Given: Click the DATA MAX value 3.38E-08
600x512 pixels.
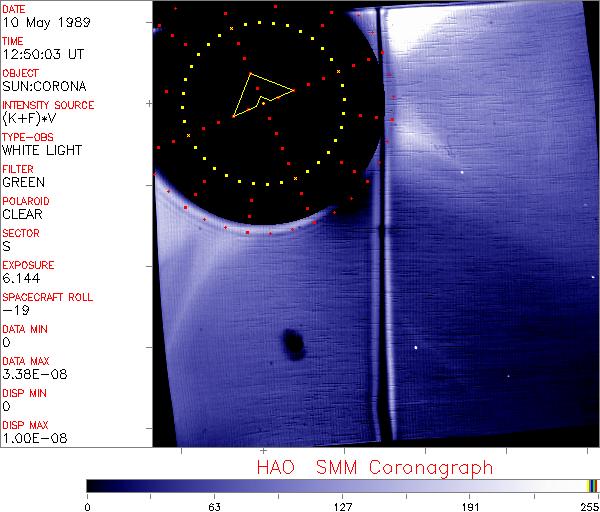Looking at the screenshot, I should (x=32, y=374).
